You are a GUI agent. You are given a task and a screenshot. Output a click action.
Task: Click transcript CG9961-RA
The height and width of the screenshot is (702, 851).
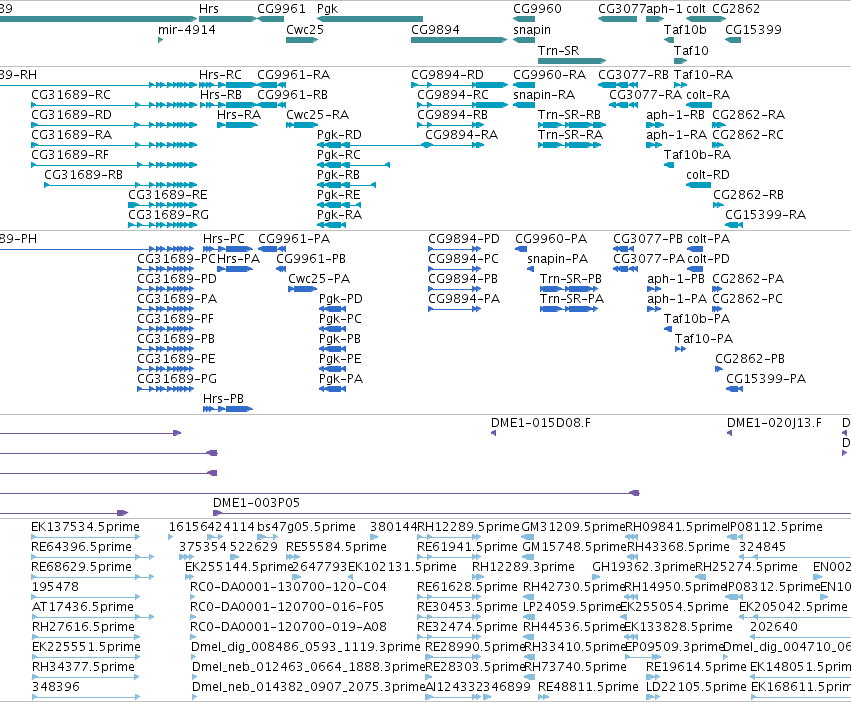click(294, 75)
